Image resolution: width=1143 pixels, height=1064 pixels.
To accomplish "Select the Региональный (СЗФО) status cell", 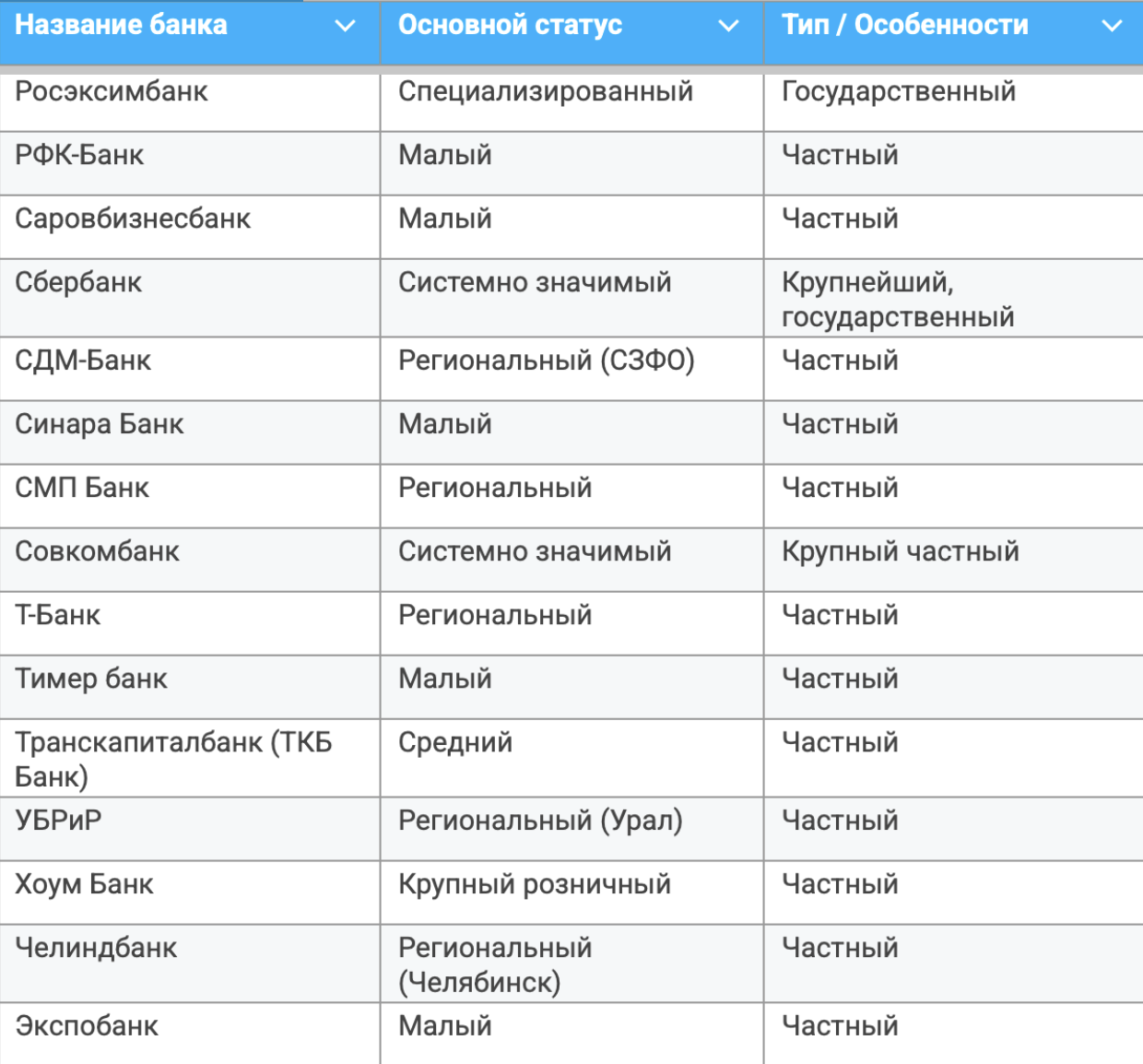I will (547, 361).
